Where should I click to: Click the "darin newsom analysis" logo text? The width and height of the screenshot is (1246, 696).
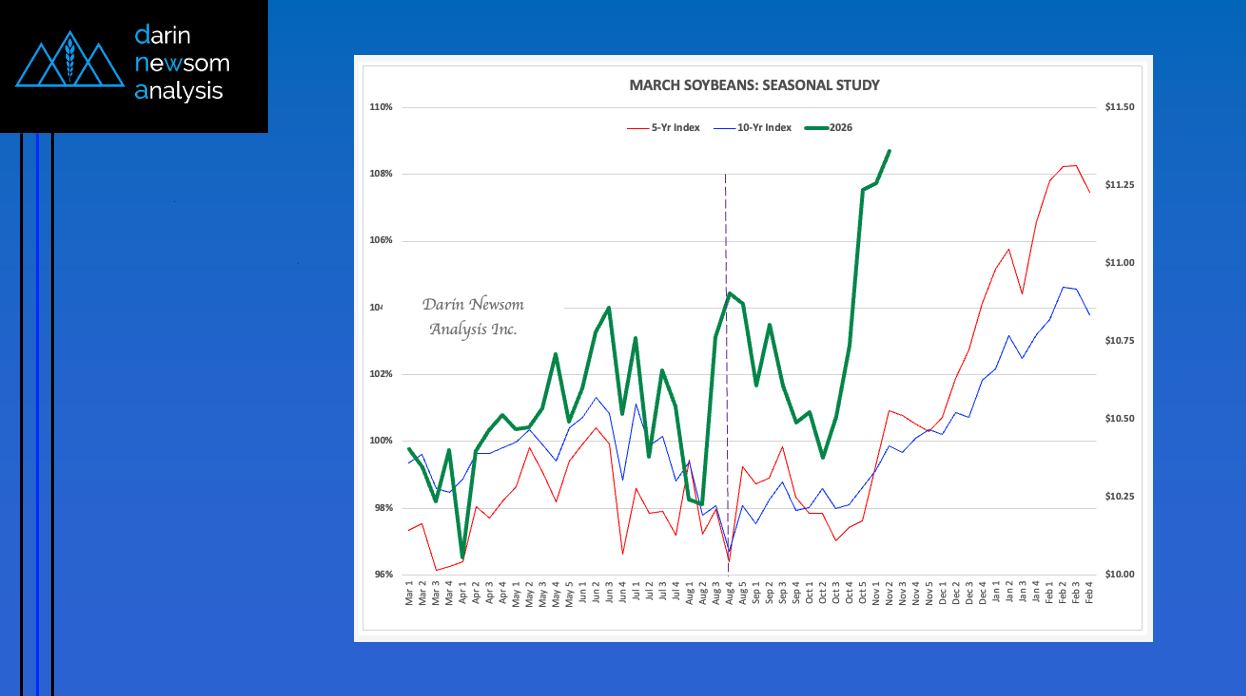[x=181, y=64]
